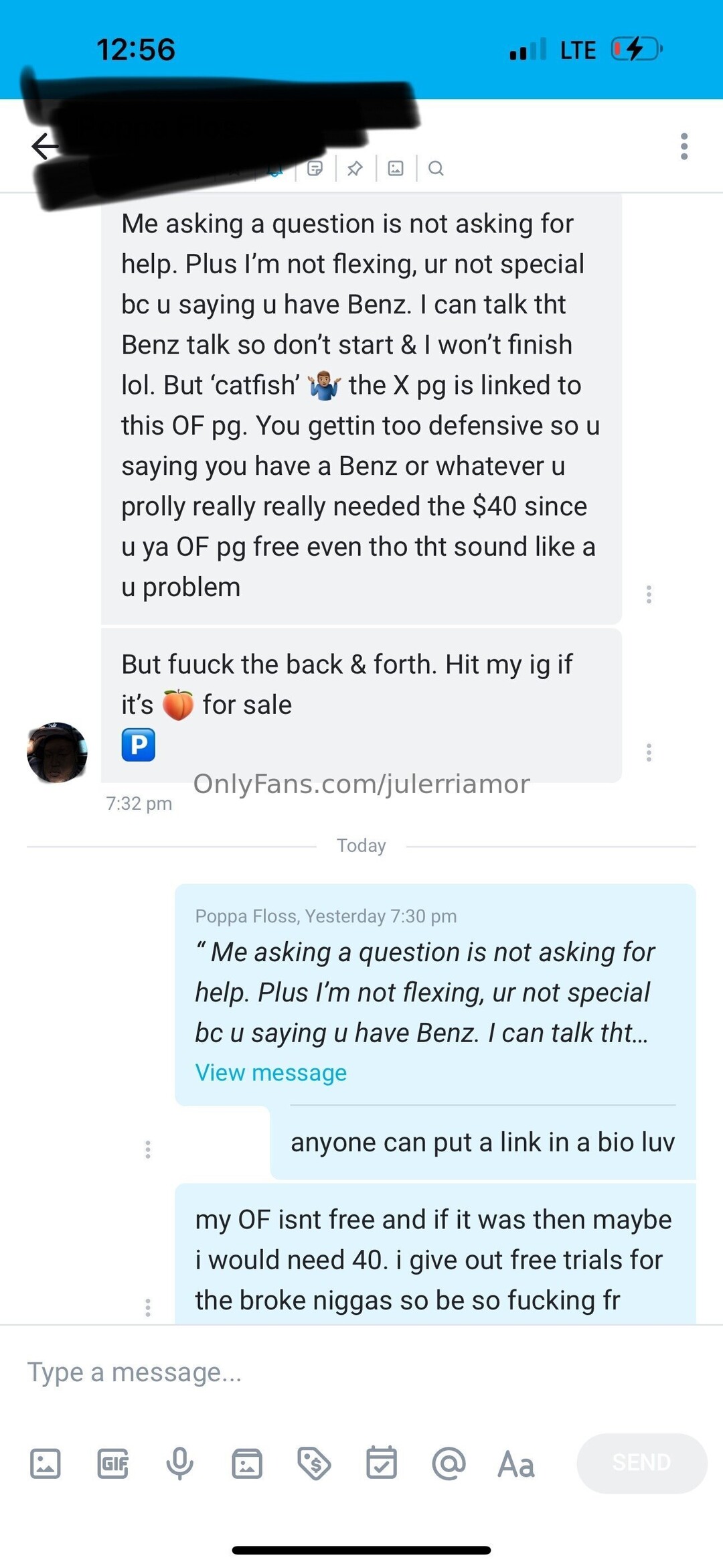
Task: Open options dots beside "anyone can put a link" message
Action: click(148, 1149)
